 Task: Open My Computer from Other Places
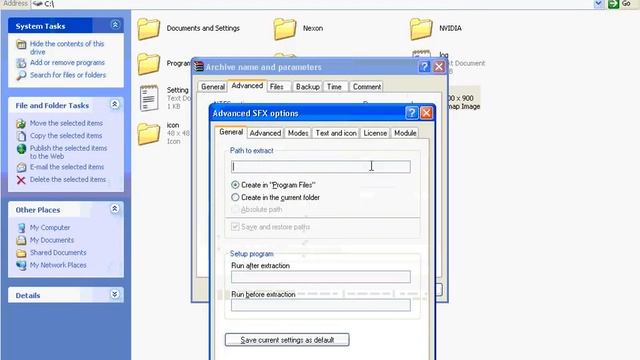click(x=50, y=228)
